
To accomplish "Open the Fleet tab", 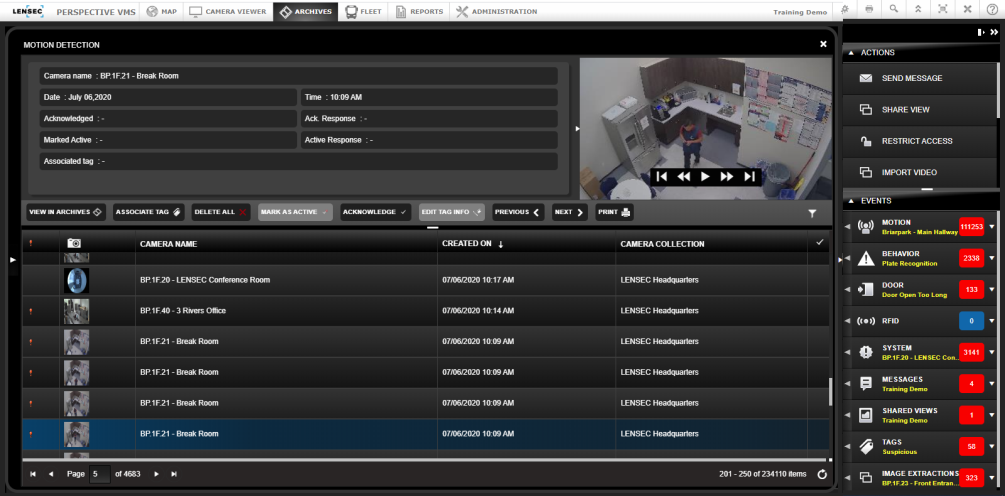I will coord(363,12).
